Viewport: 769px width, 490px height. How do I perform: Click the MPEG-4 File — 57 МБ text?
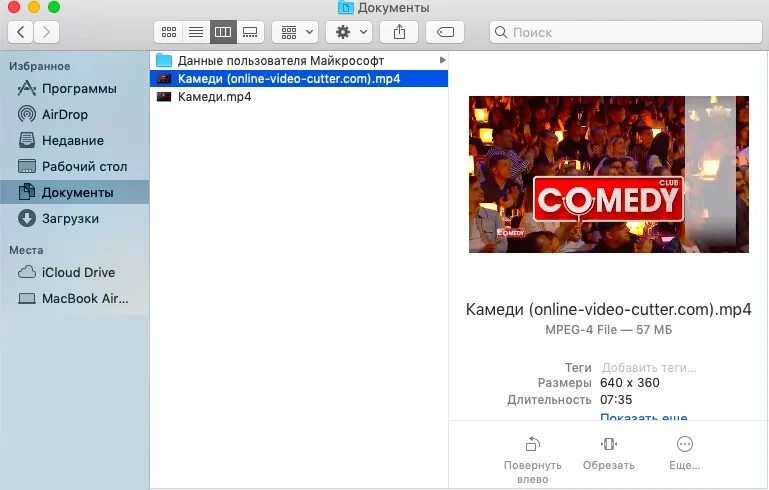click(609, 330)
